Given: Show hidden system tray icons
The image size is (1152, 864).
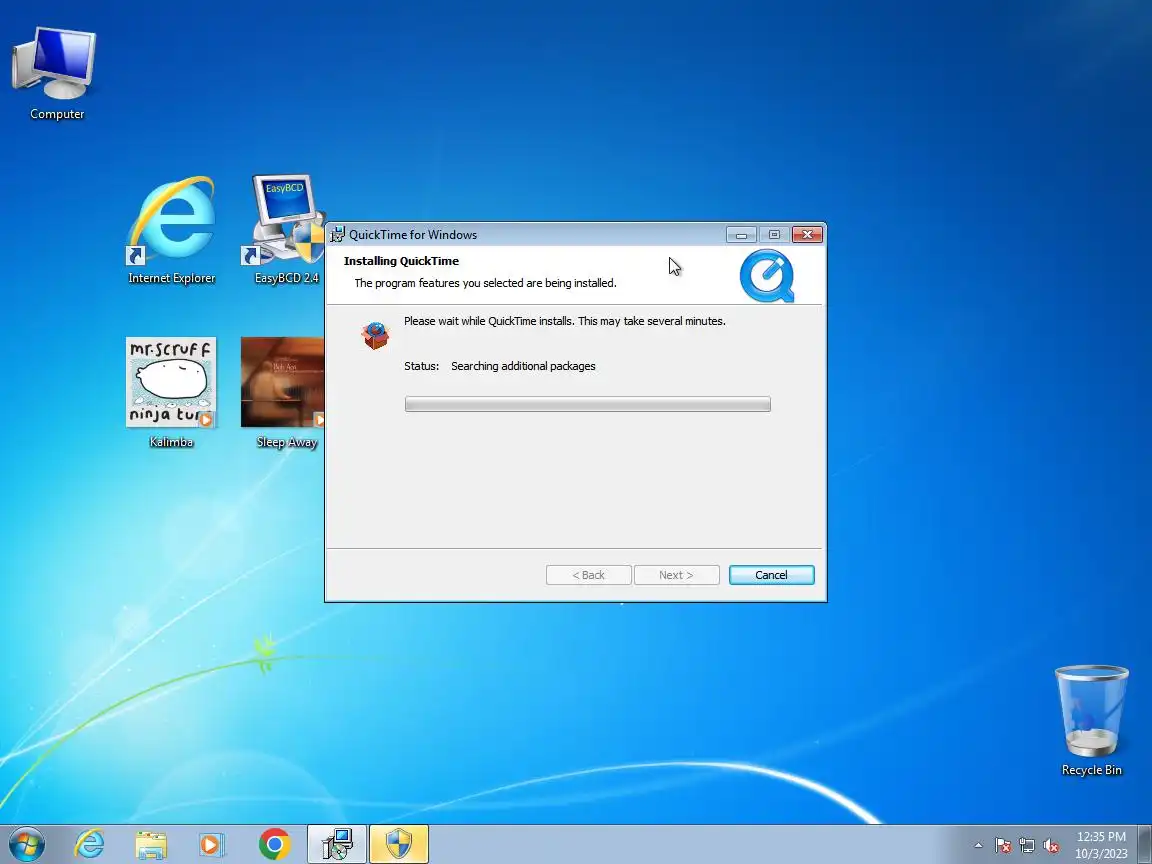Looking at the screenshot, I should (x=978, y=846).
